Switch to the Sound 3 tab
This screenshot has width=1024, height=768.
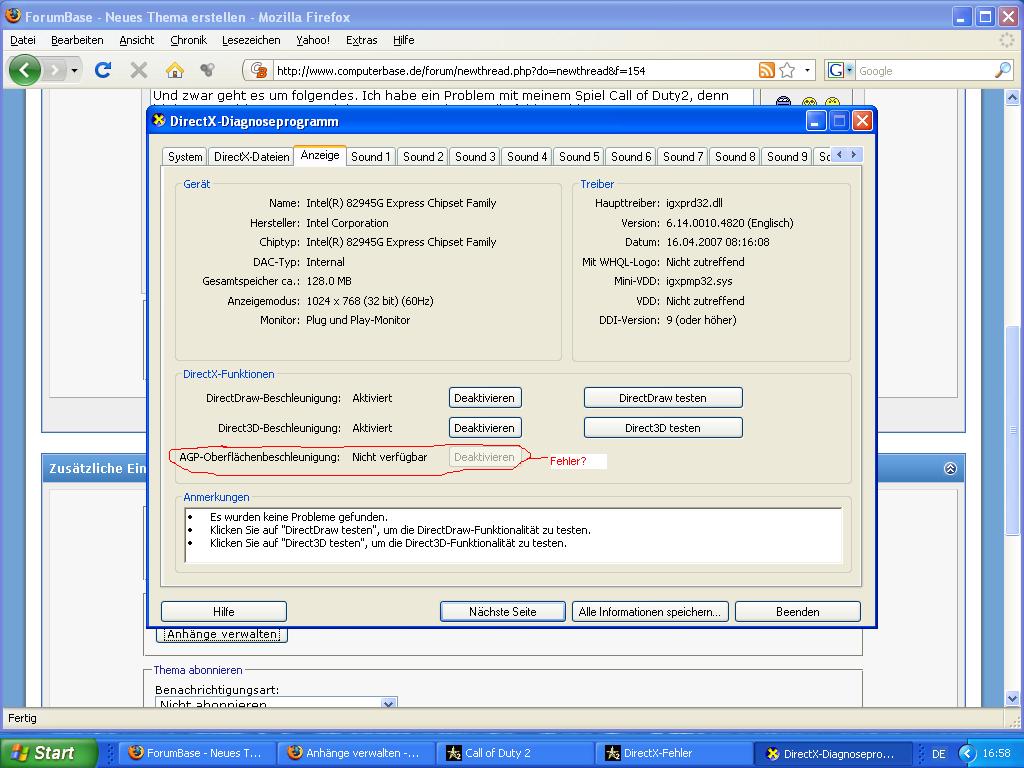pyautogui.click(x=475, y=157)
